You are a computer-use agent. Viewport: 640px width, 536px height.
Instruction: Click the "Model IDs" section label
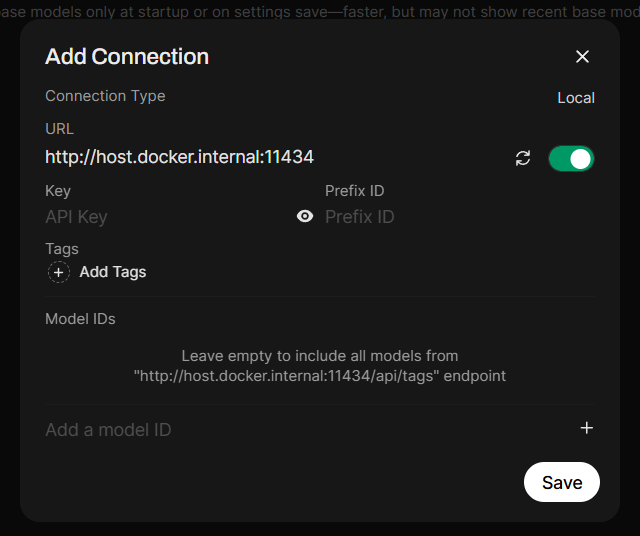click(80, 319)
